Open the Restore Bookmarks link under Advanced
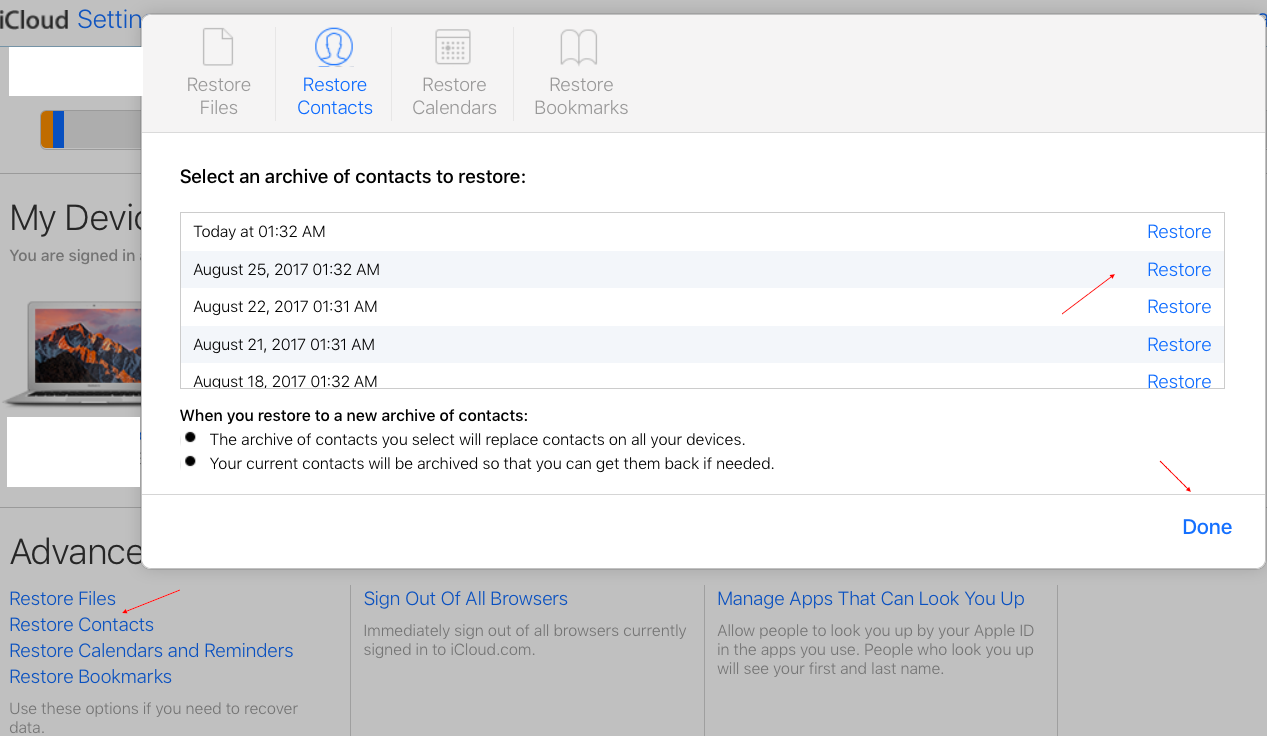Viewport: 1267px width, 736px height. 91,677
